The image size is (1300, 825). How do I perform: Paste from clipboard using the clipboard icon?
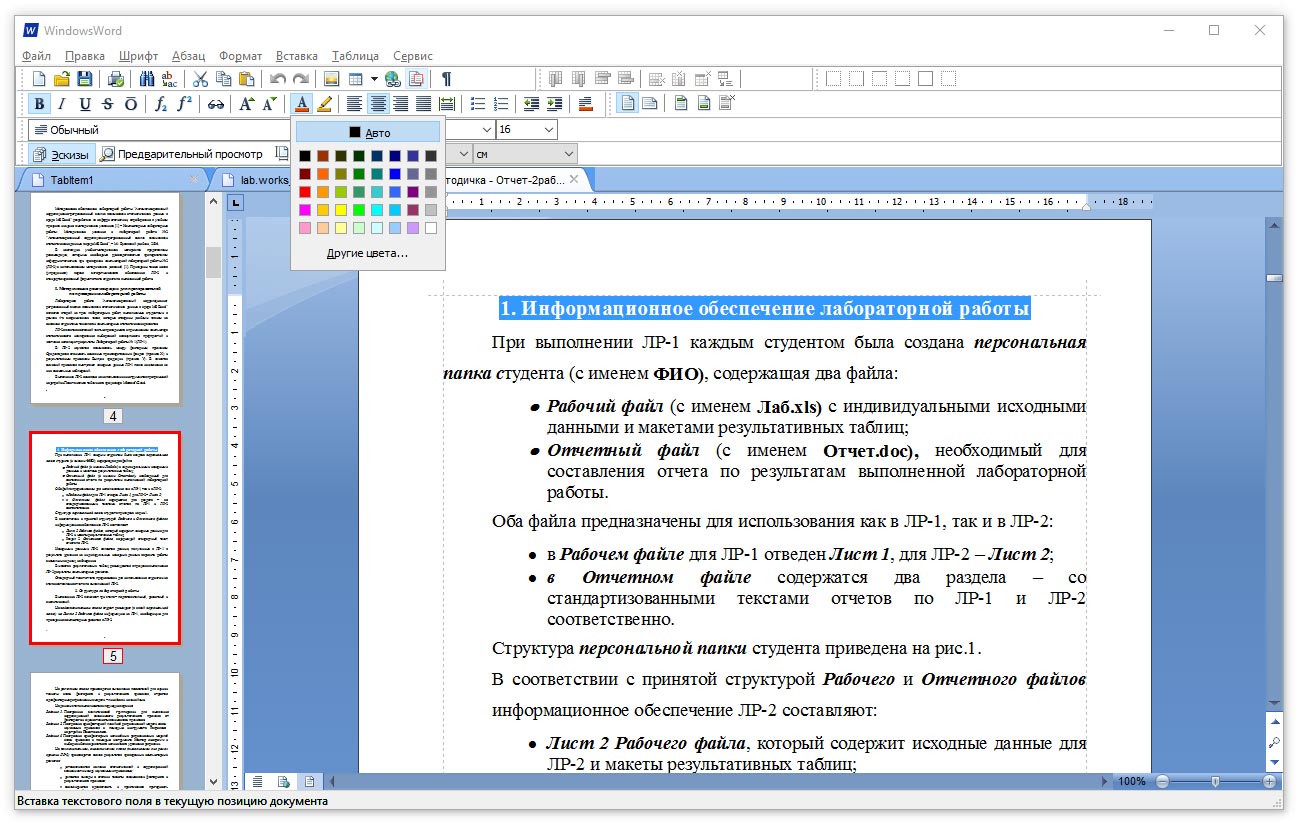(246, 79)
